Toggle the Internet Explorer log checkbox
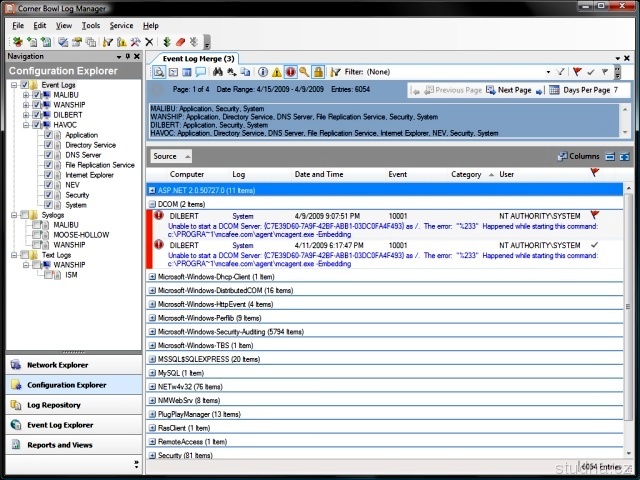Image resolution: width=640 pixels, height=480 pixels. click(48, 175)
